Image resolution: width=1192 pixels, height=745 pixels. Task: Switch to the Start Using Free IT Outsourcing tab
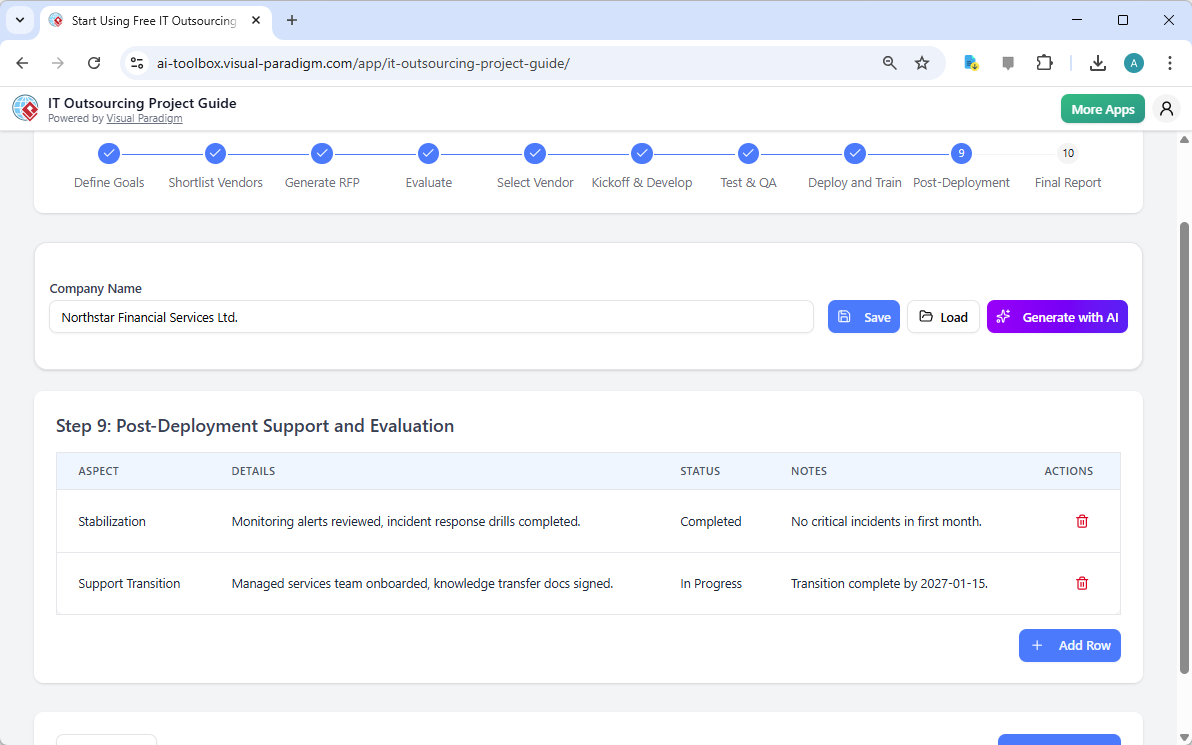click(150, 20)
